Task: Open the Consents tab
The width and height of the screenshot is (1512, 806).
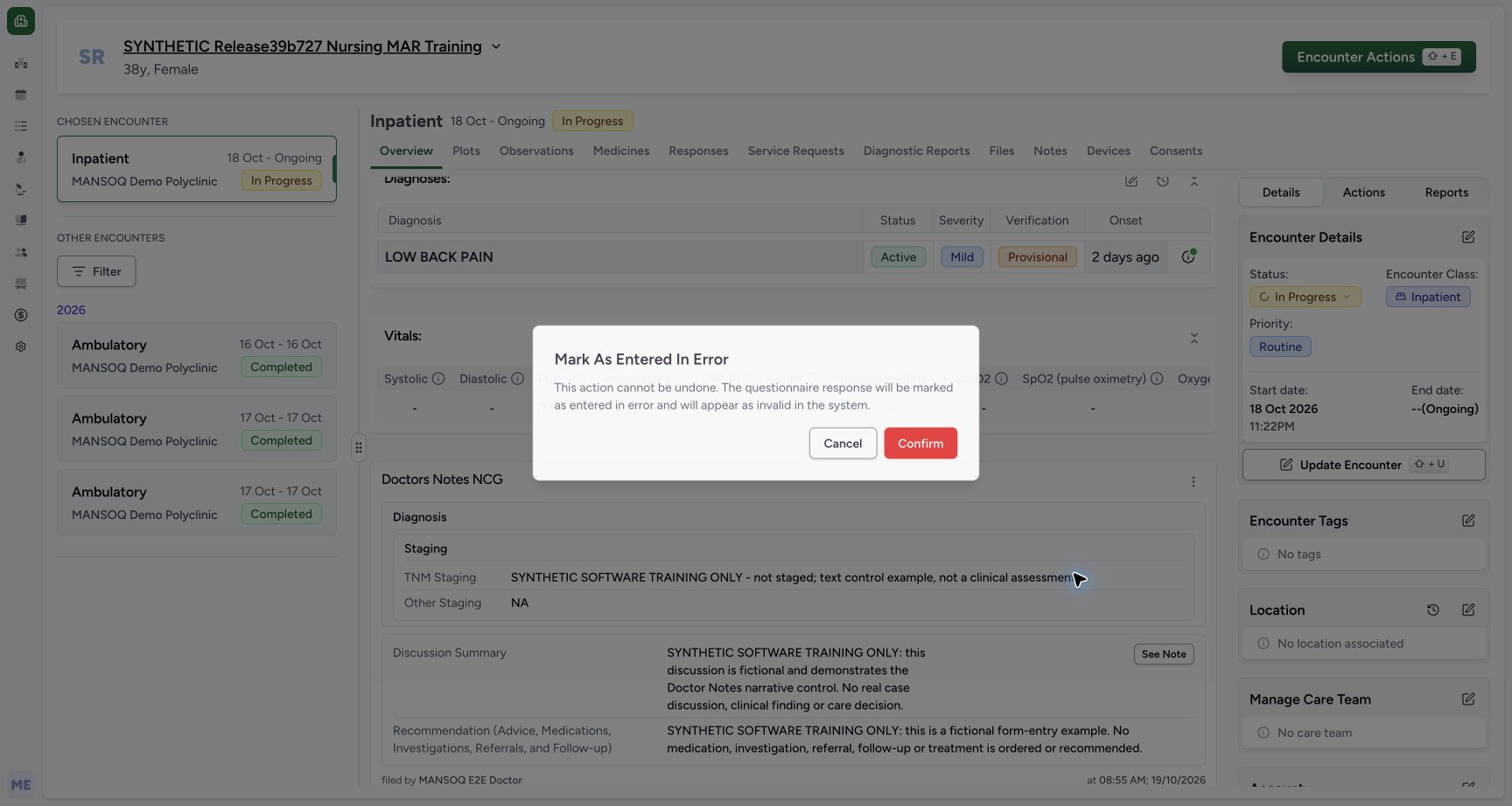Action: point(1176,151)
